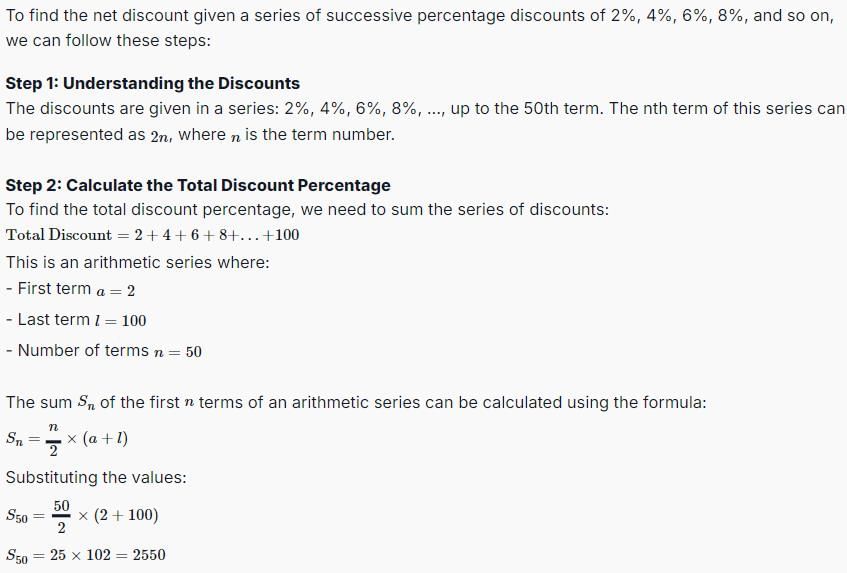This screenshot has width=847, height=573.
Task: Click the inline 2n expression in Step 1
Action: click(161, 136)
